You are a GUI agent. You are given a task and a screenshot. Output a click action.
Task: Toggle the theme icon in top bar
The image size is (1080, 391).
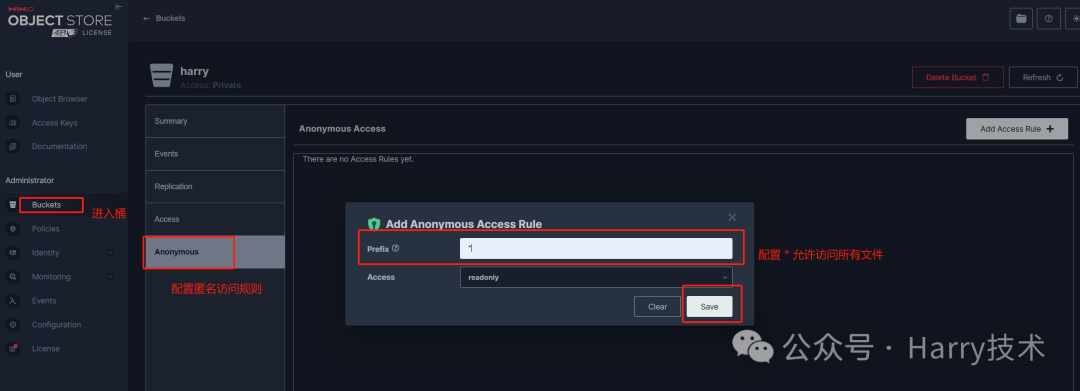click(x=1073, y=19)
